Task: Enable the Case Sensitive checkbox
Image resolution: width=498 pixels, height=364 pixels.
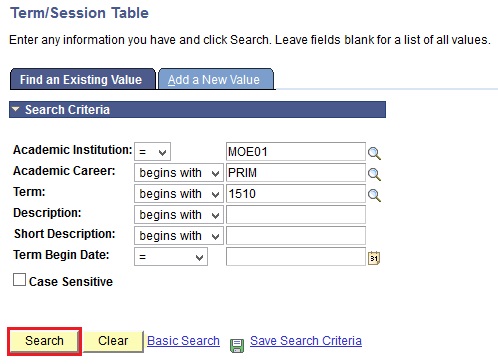Action: click(x=19, y=280)
